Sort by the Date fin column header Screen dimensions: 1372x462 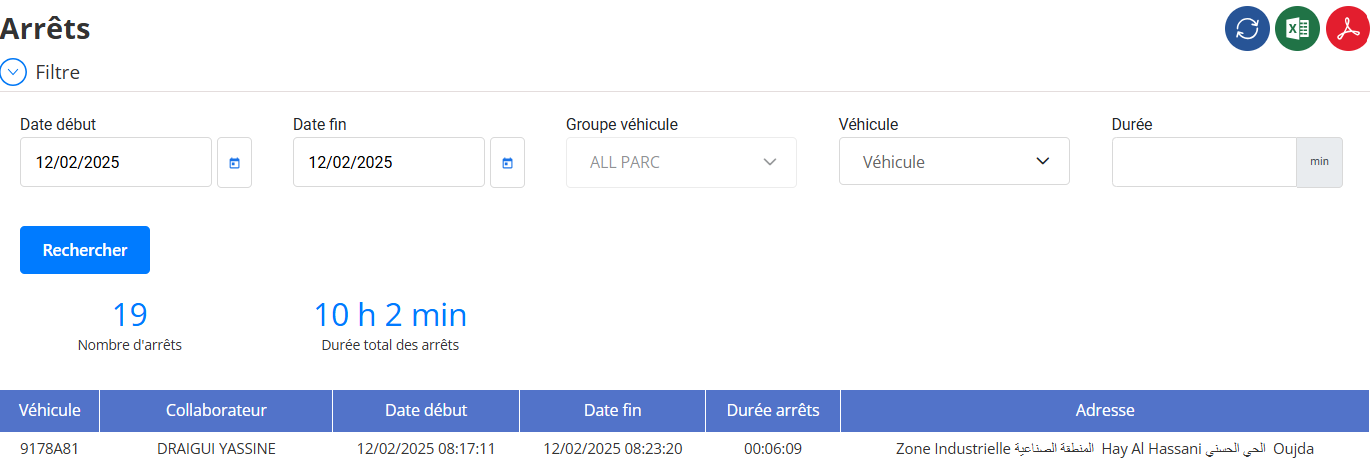[x=613, y=410]
